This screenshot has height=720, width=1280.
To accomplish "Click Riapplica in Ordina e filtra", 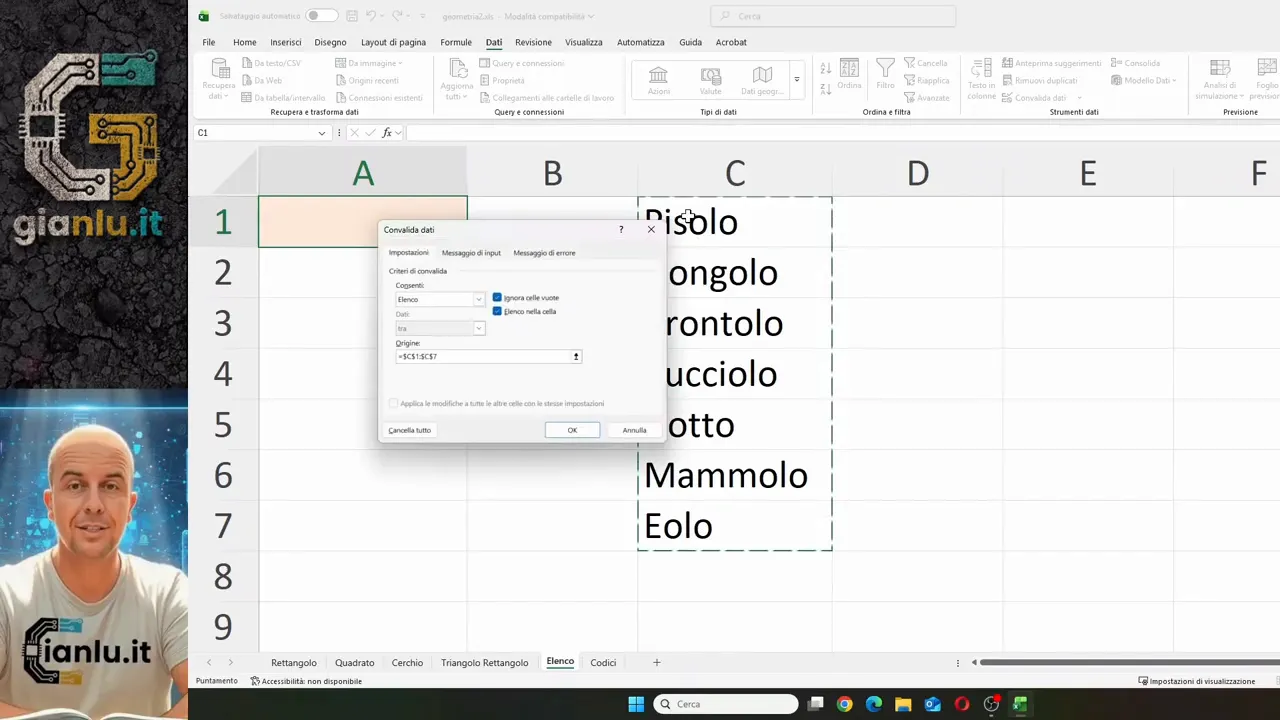I will pyautogui.click(x=927, y=80).
